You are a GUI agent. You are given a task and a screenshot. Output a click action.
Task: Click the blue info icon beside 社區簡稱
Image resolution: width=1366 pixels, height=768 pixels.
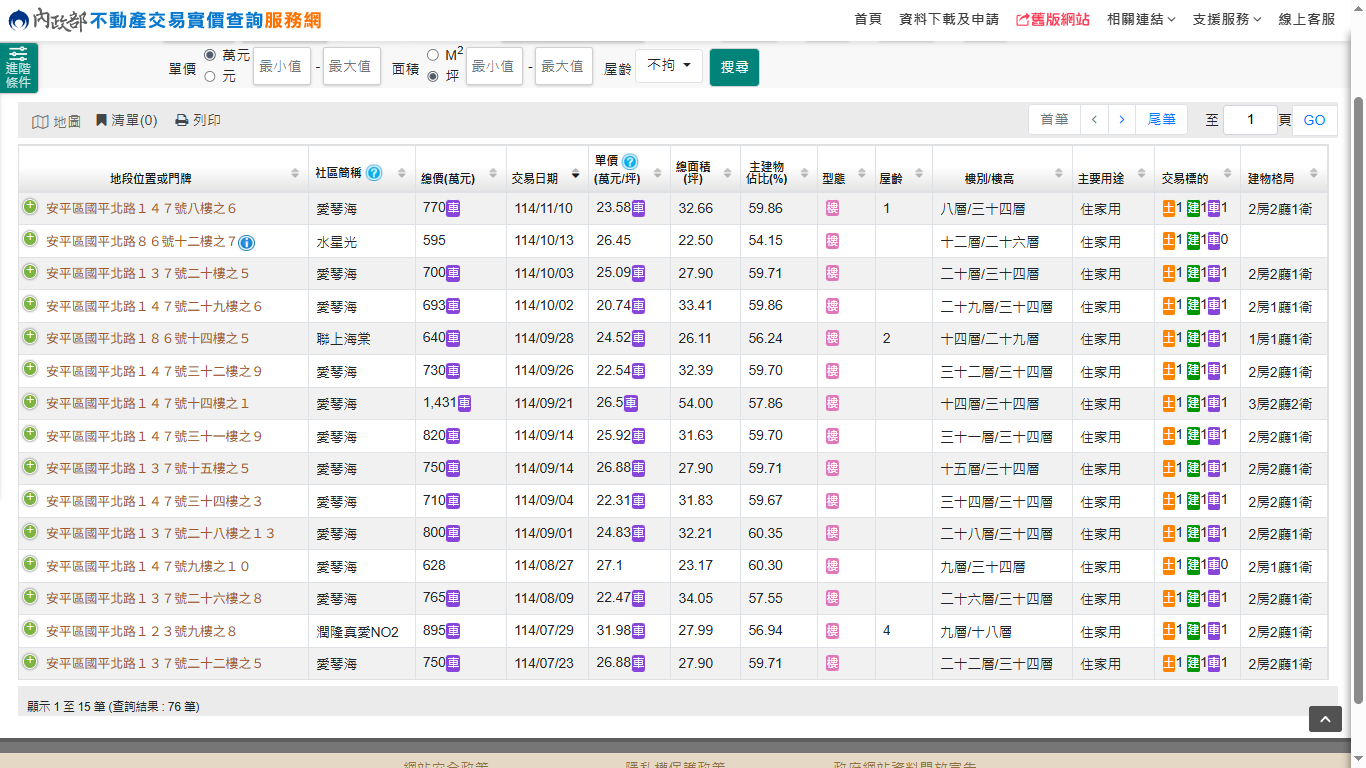[374, 173]
